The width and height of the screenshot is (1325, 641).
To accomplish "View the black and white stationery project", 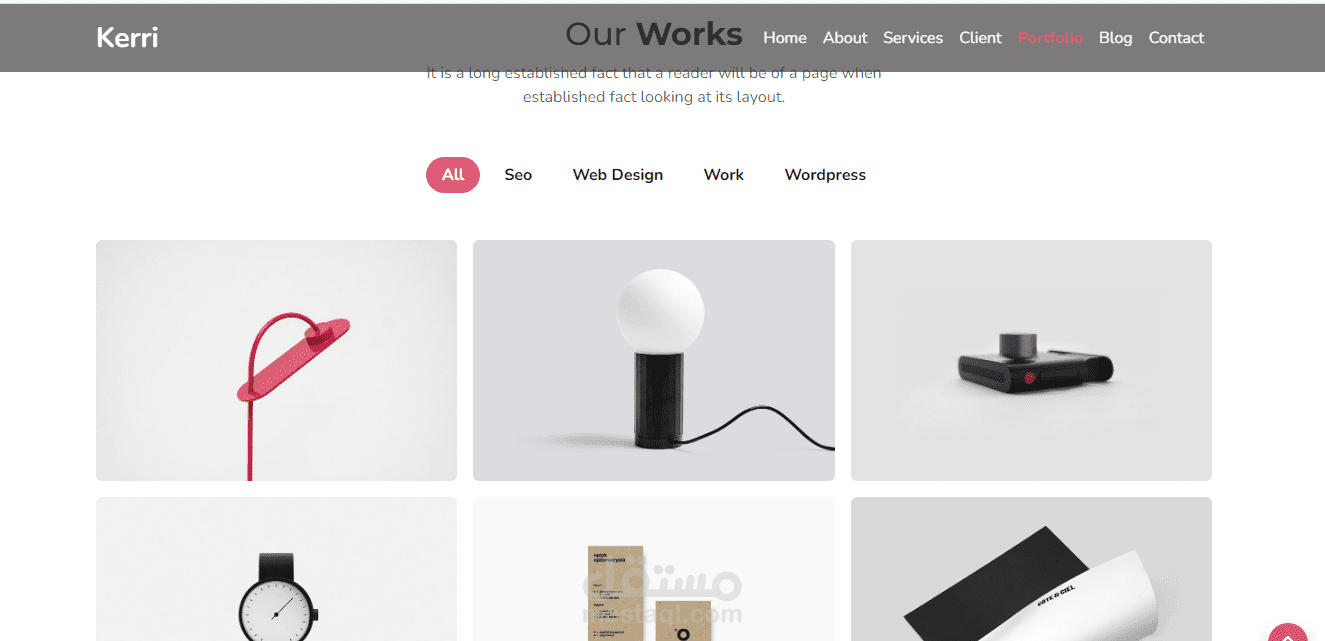I will pos(1031,569).
